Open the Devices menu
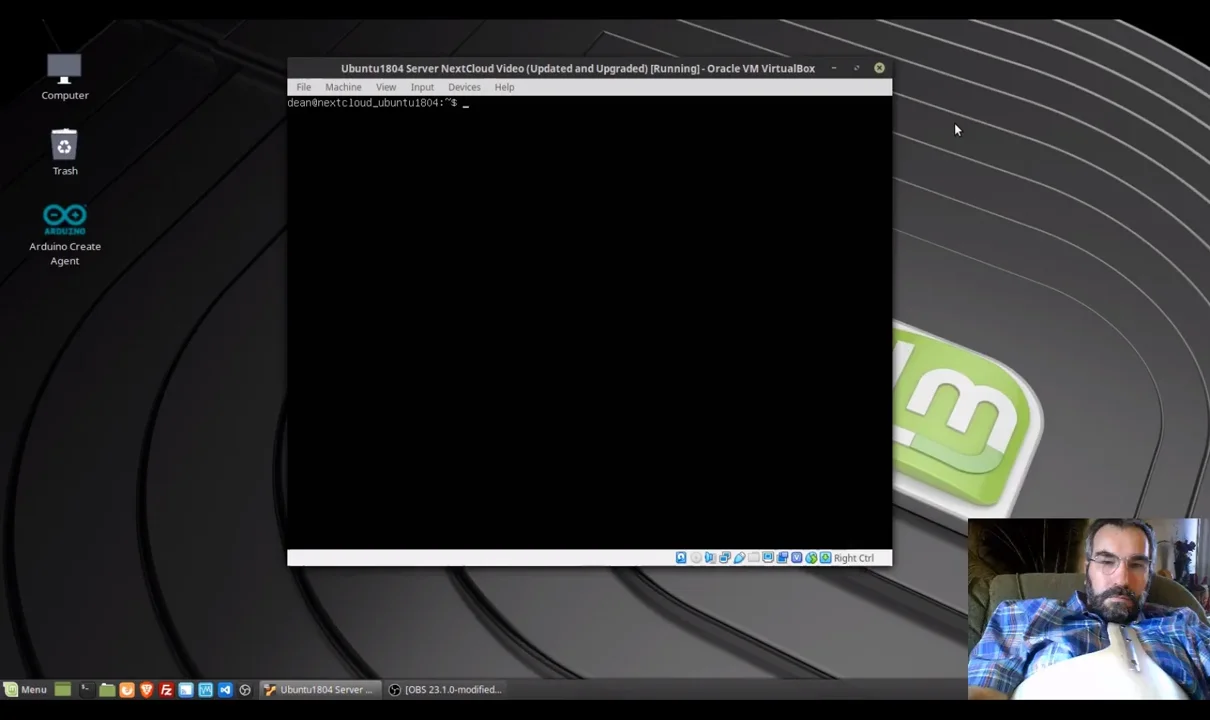Viewport: 1210px width, 720px height. 464,87
